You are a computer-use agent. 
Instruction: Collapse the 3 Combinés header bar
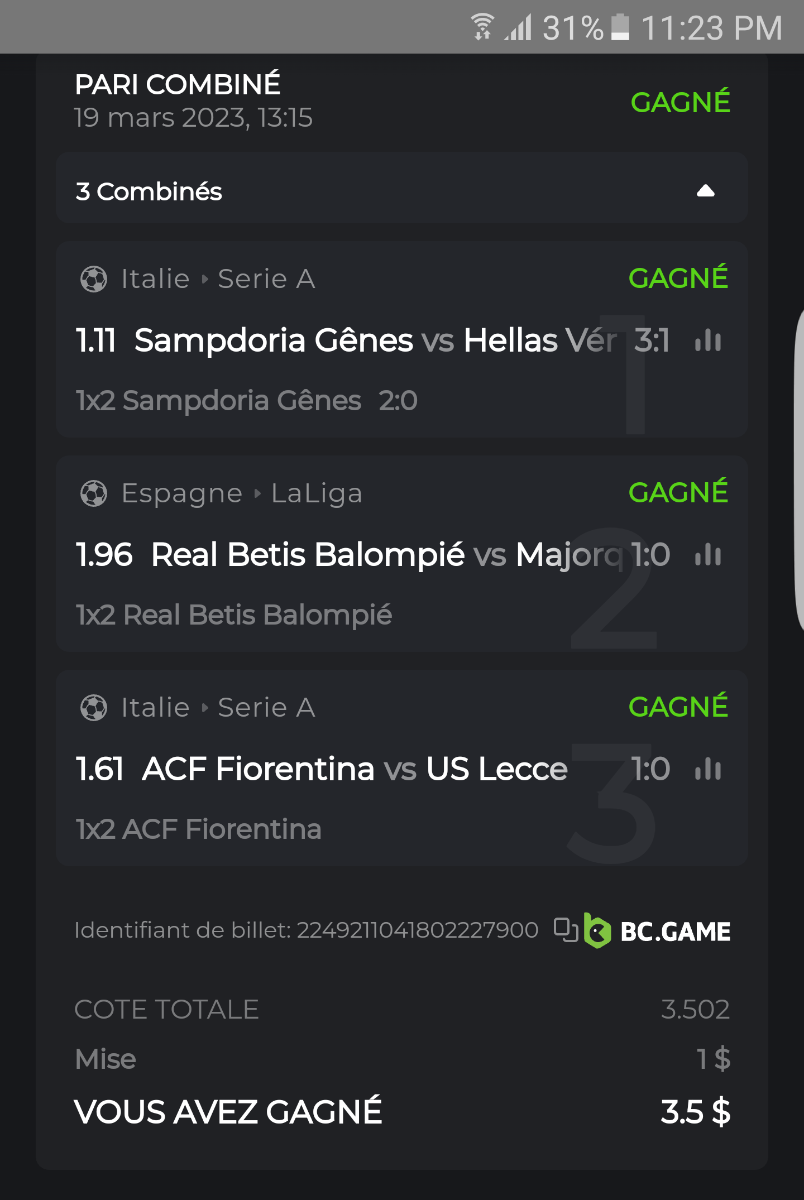pos(400,188)
